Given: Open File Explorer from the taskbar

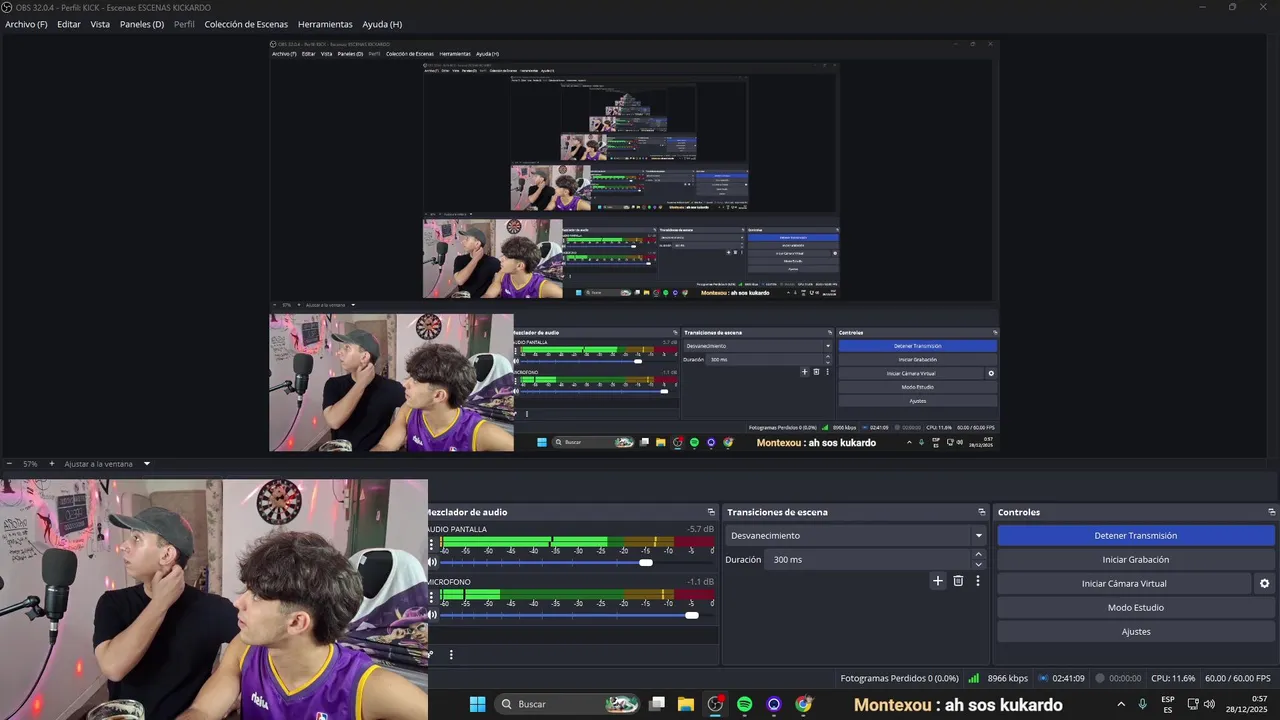Looking at the screenshot, I should pyautogui.click(x=686, y=704).
